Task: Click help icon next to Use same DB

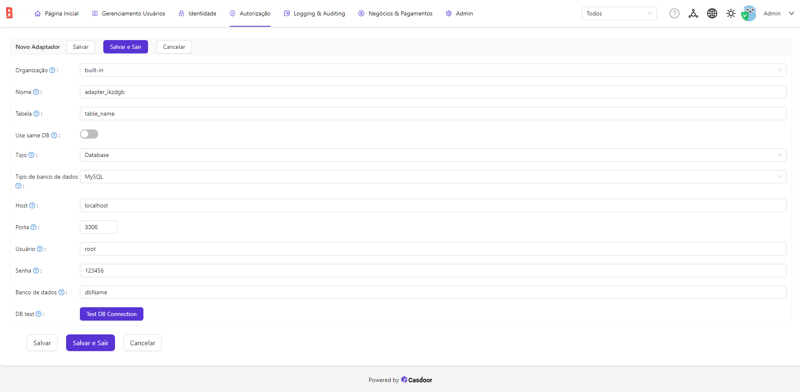Action: [54, 136]
